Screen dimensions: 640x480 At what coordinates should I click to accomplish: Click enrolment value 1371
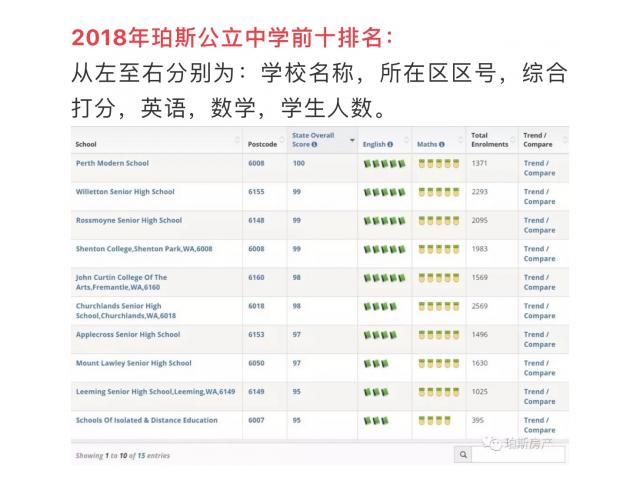479,163
